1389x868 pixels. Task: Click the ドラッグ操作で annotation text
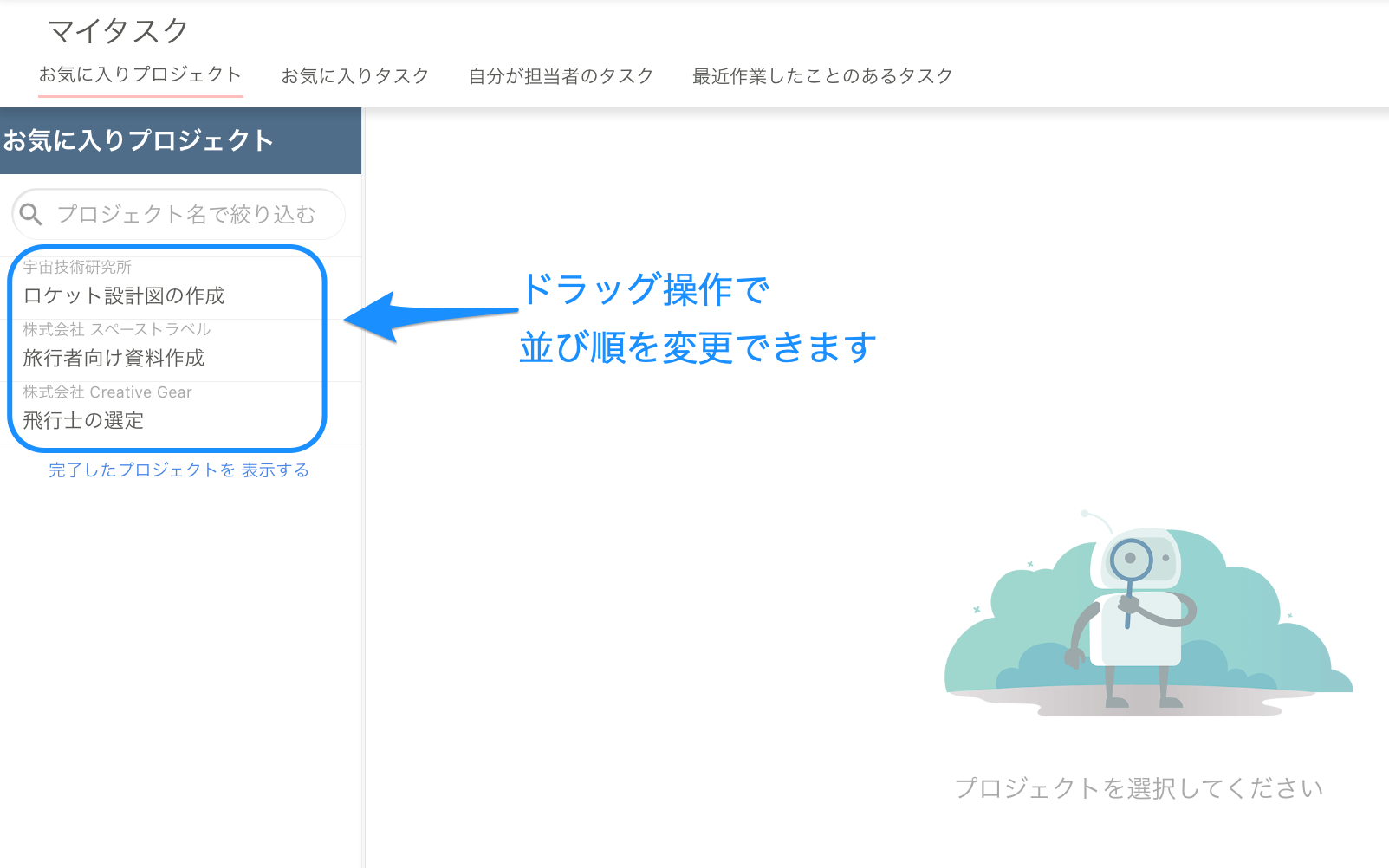(646, 292)
